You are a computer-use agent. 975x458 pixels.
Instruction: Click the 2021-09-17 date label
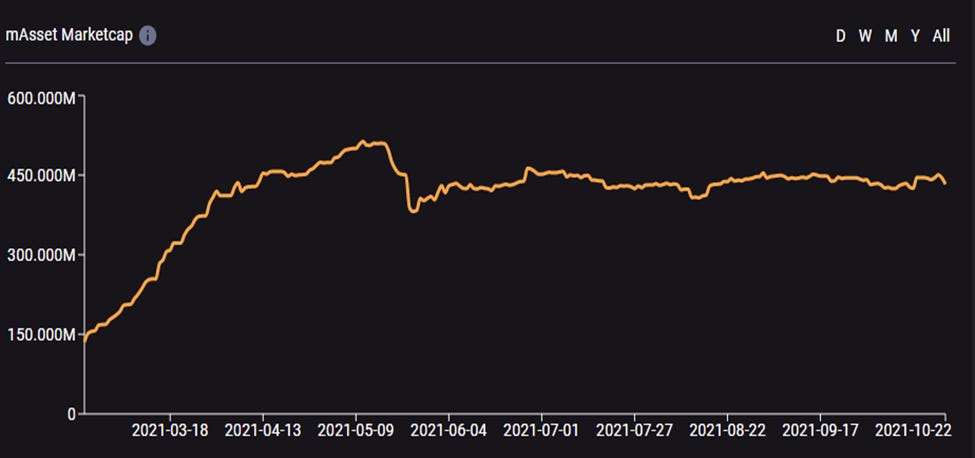coord(820,430)
